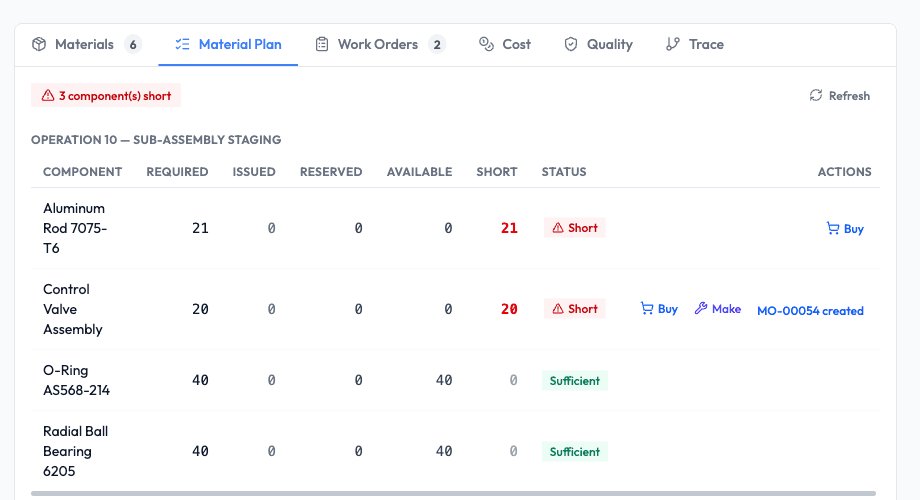This screenshot has width=920, height=500.
Task: Click the Short column header
Action: click(496, 172)
